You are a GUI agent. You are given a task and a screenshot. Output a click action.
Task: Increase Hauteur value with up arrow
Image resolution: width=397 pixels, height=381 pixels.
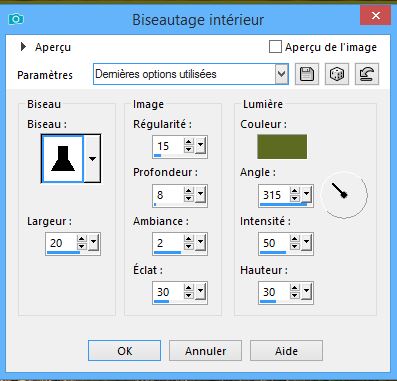coord(295,288)
